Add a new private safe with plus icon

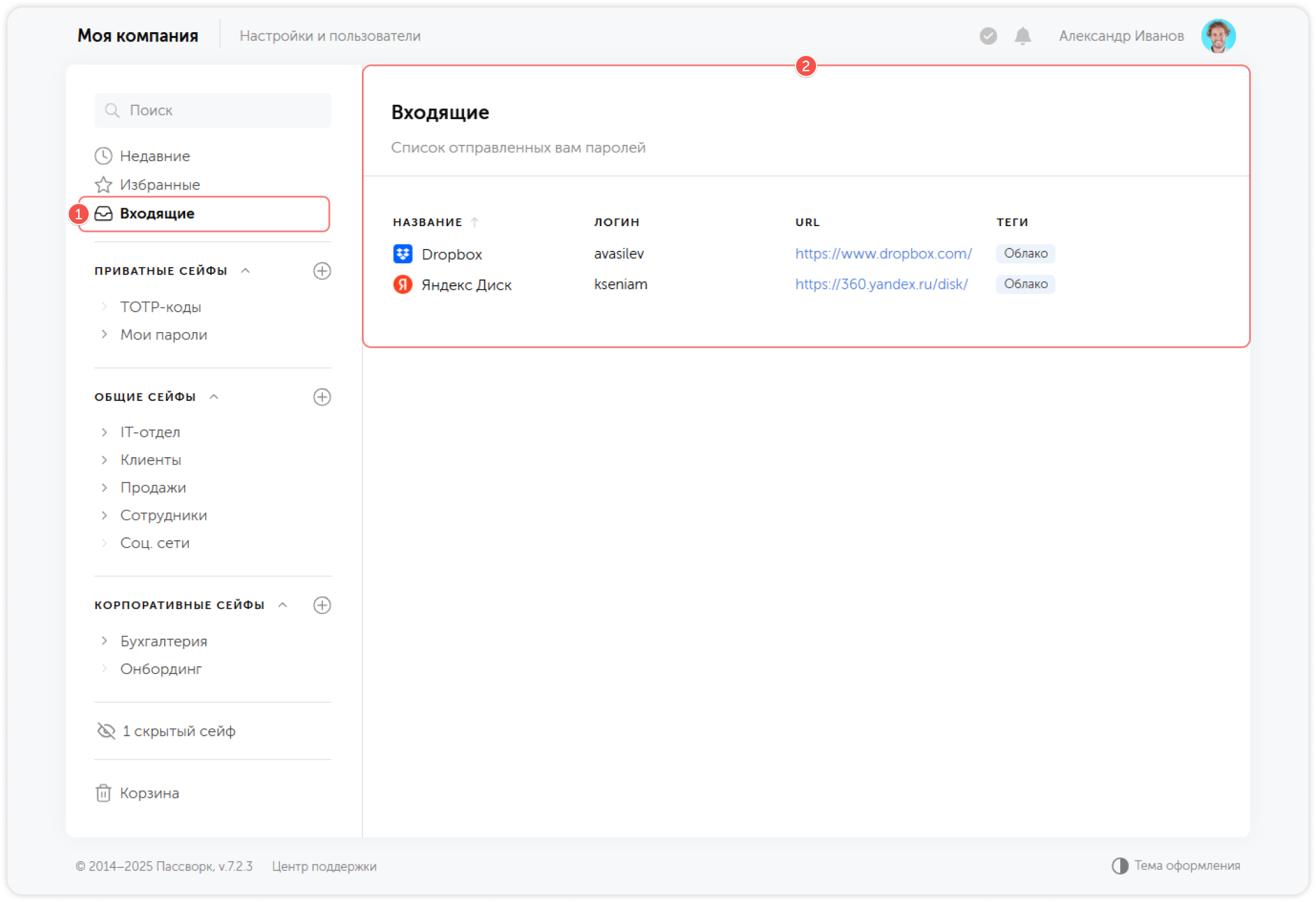(x=322, y=271)
